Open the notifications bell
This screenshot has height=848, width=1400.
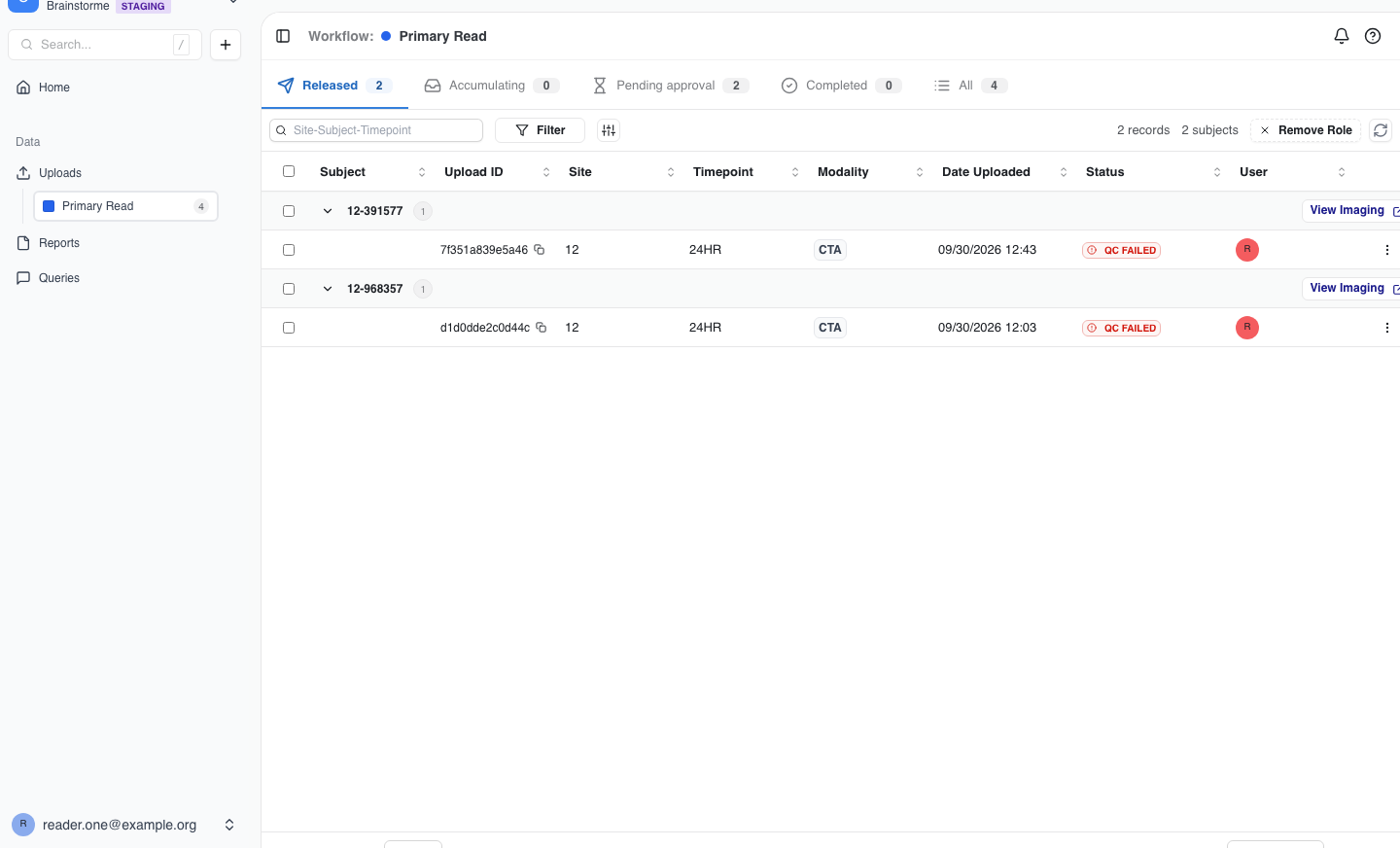[1342, 36]
